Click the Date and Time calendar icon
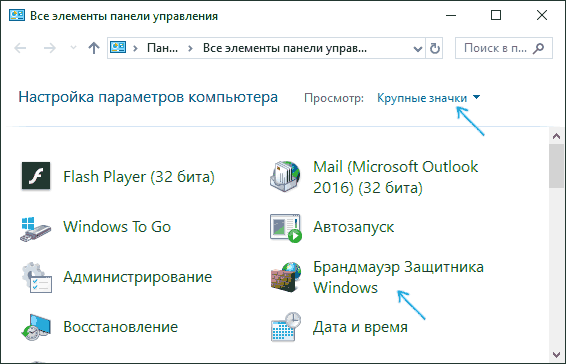Screen dimensions: 566x364 tap(286, 327)
